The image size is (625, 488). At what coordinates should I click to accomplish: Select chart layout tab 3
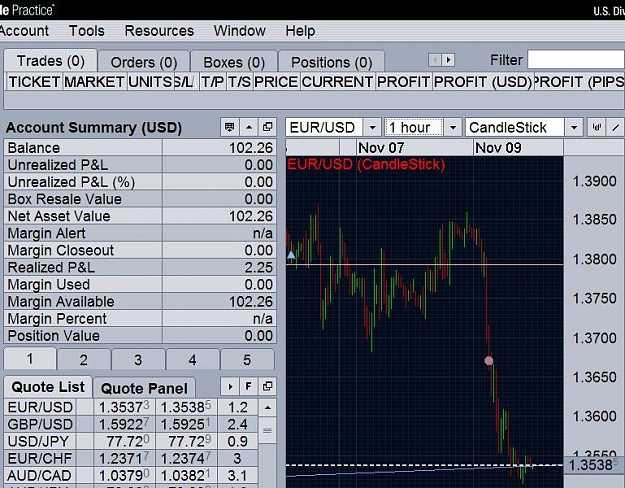click(x=138, y=360)
